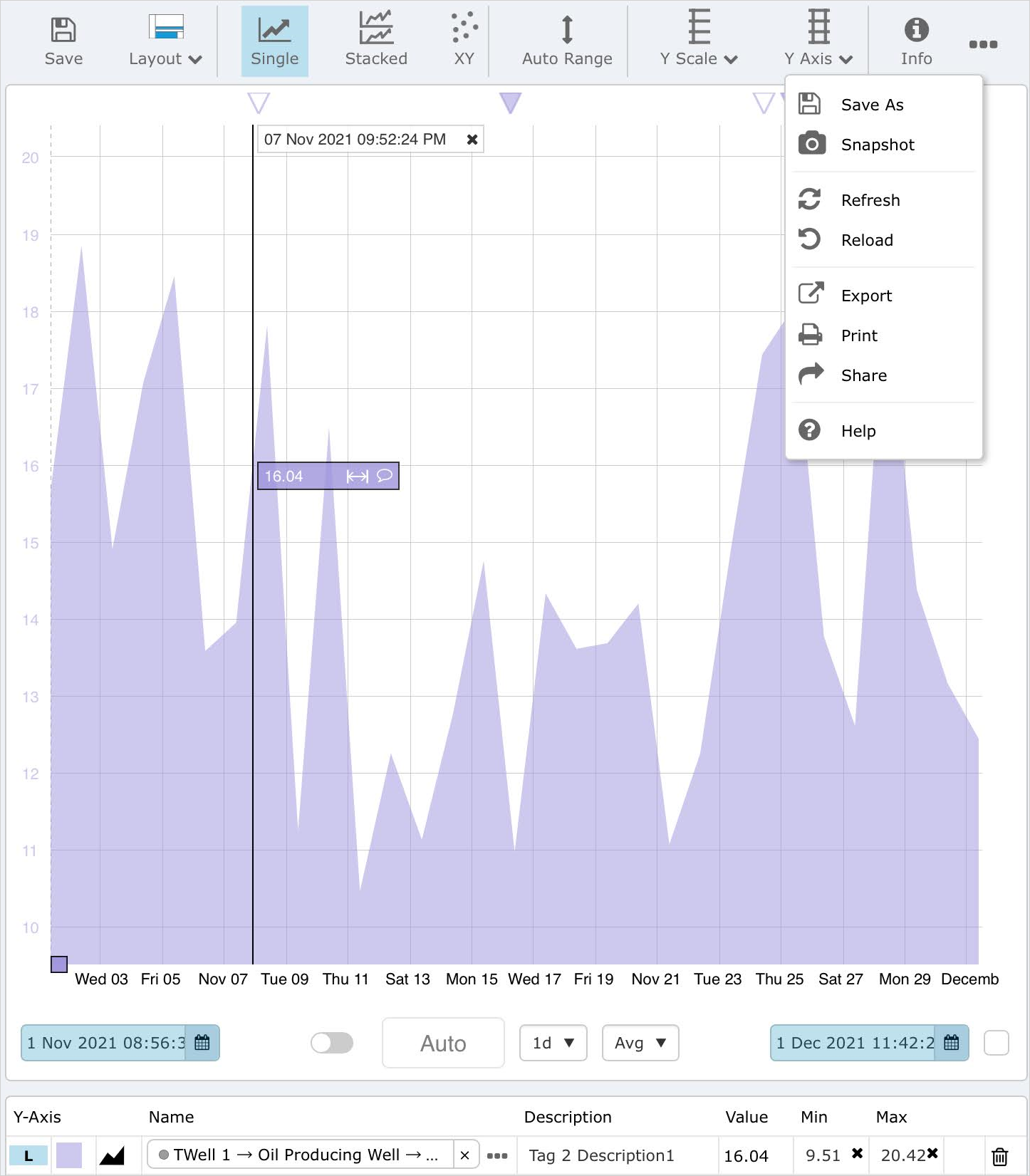
Task: Choose Print from the menu
Action: (883, 335)
